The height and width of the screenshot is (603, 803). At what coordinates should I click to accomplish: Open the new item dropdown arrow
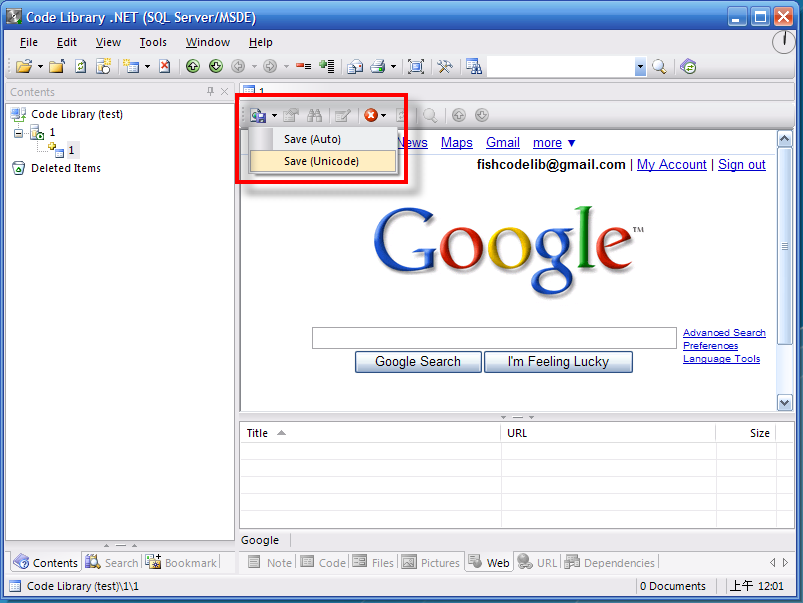147,67
